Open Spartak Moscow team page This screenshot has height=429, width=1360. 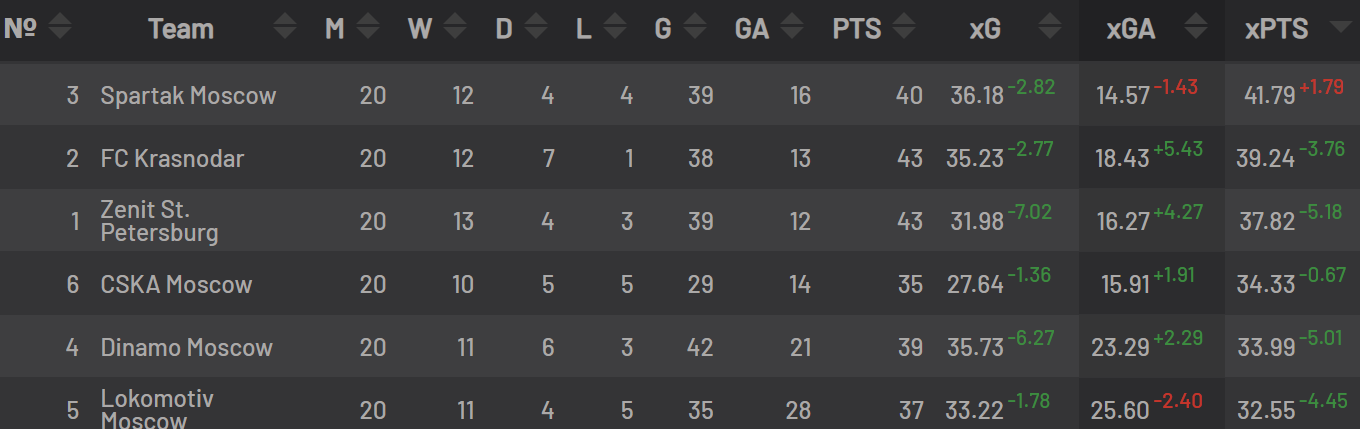188,96
